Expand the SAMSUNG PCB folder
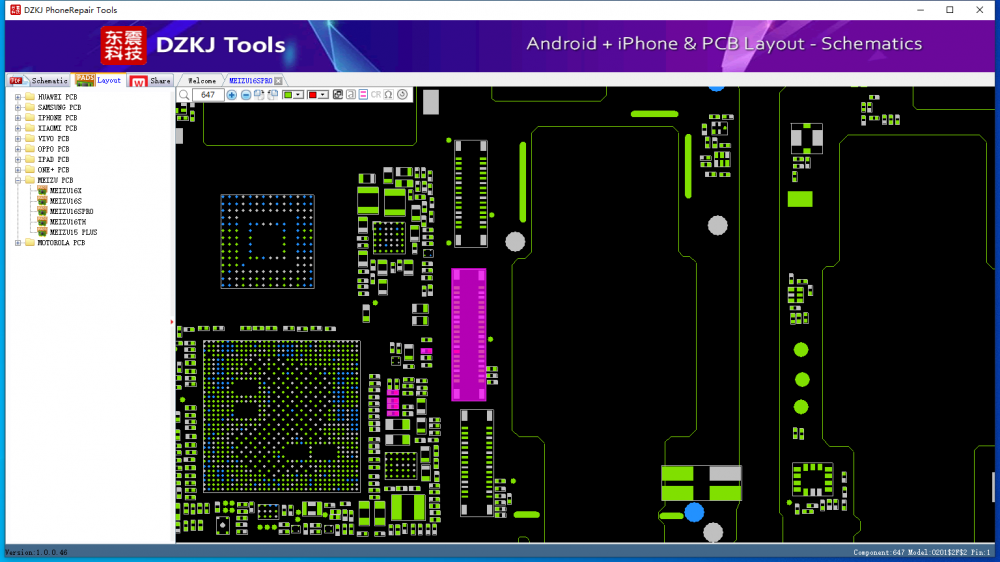 coord(18,107)
